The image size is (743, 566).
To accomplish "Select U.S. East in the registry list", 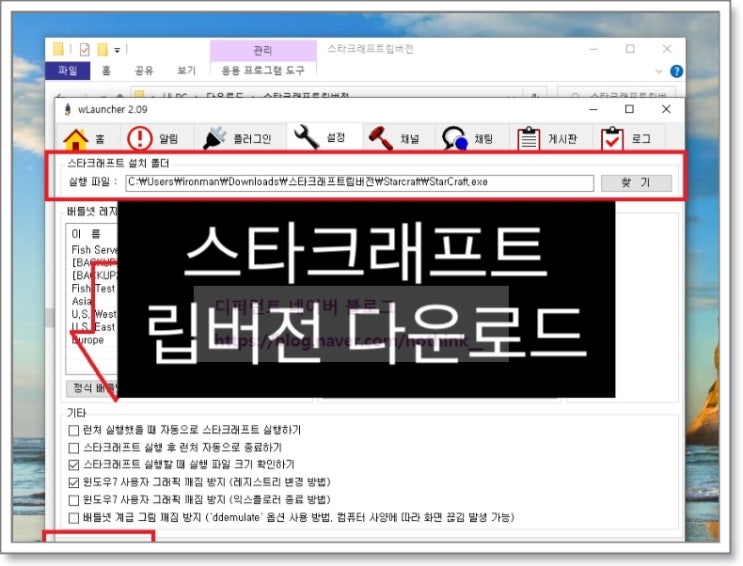I will [93, 327].
